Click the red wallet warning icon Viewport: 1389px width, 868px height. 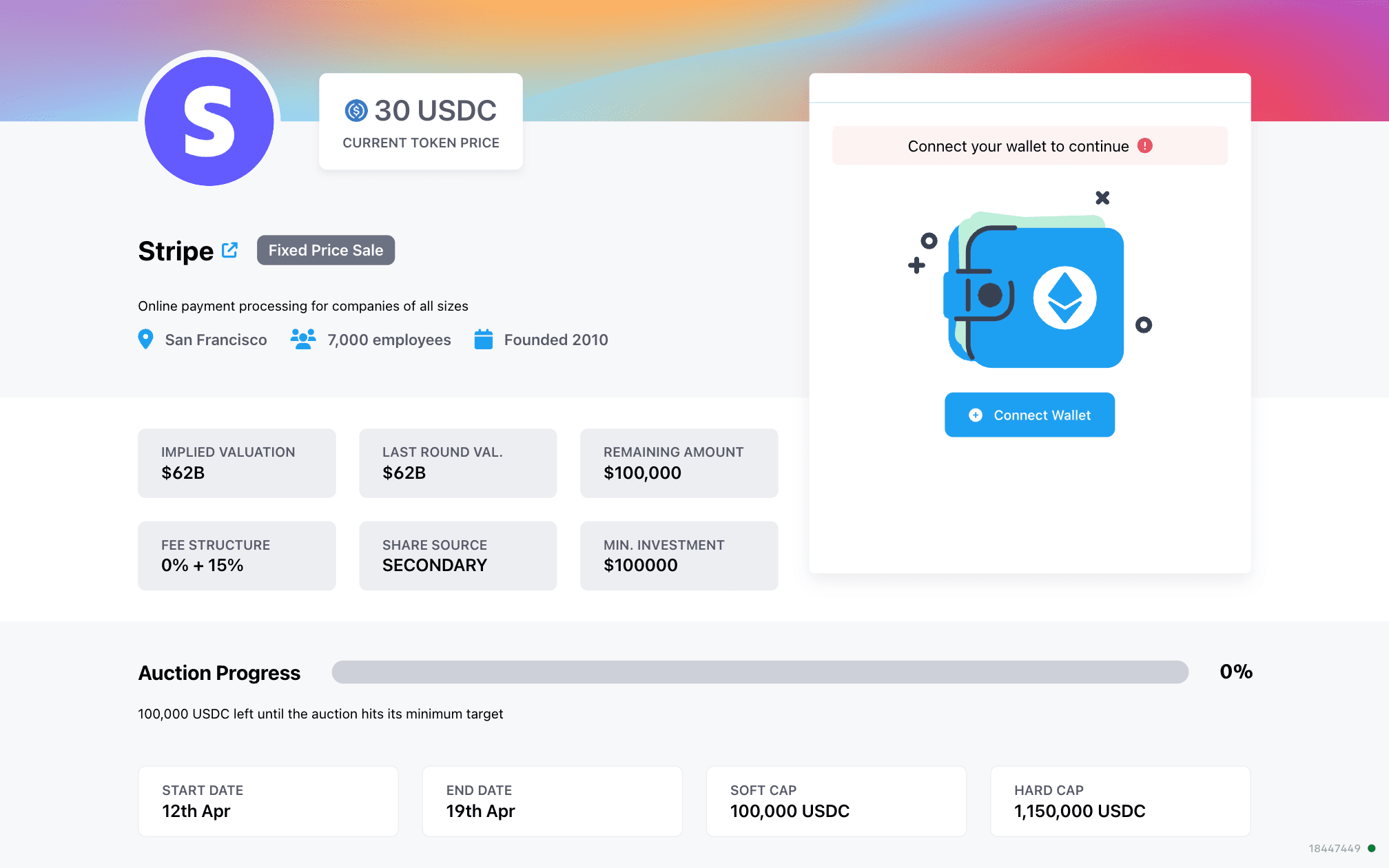[1145, 146]
